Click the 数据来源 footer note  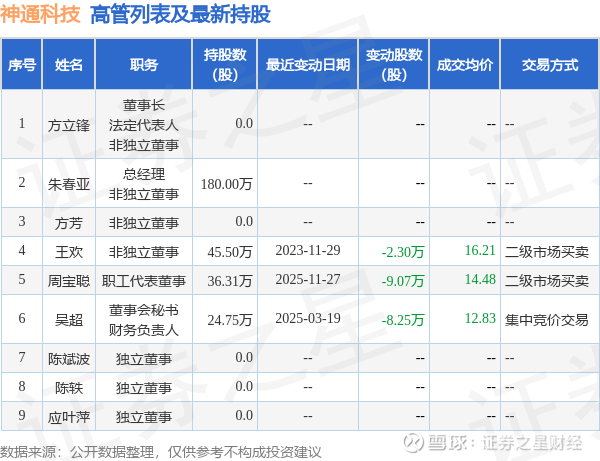(x=161, y=452)
